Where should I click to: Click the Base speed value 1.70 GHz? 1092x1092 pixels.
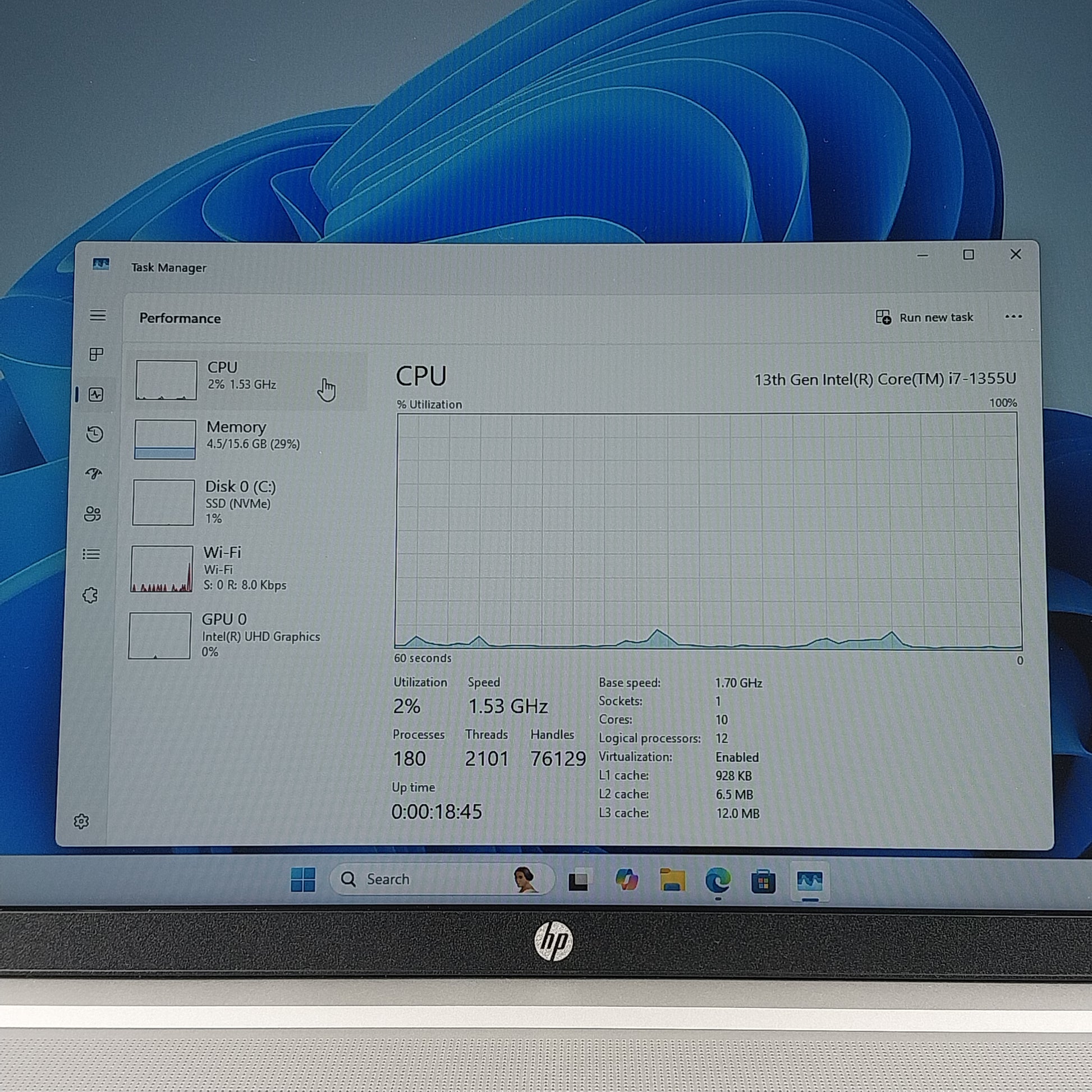[738, 683]
